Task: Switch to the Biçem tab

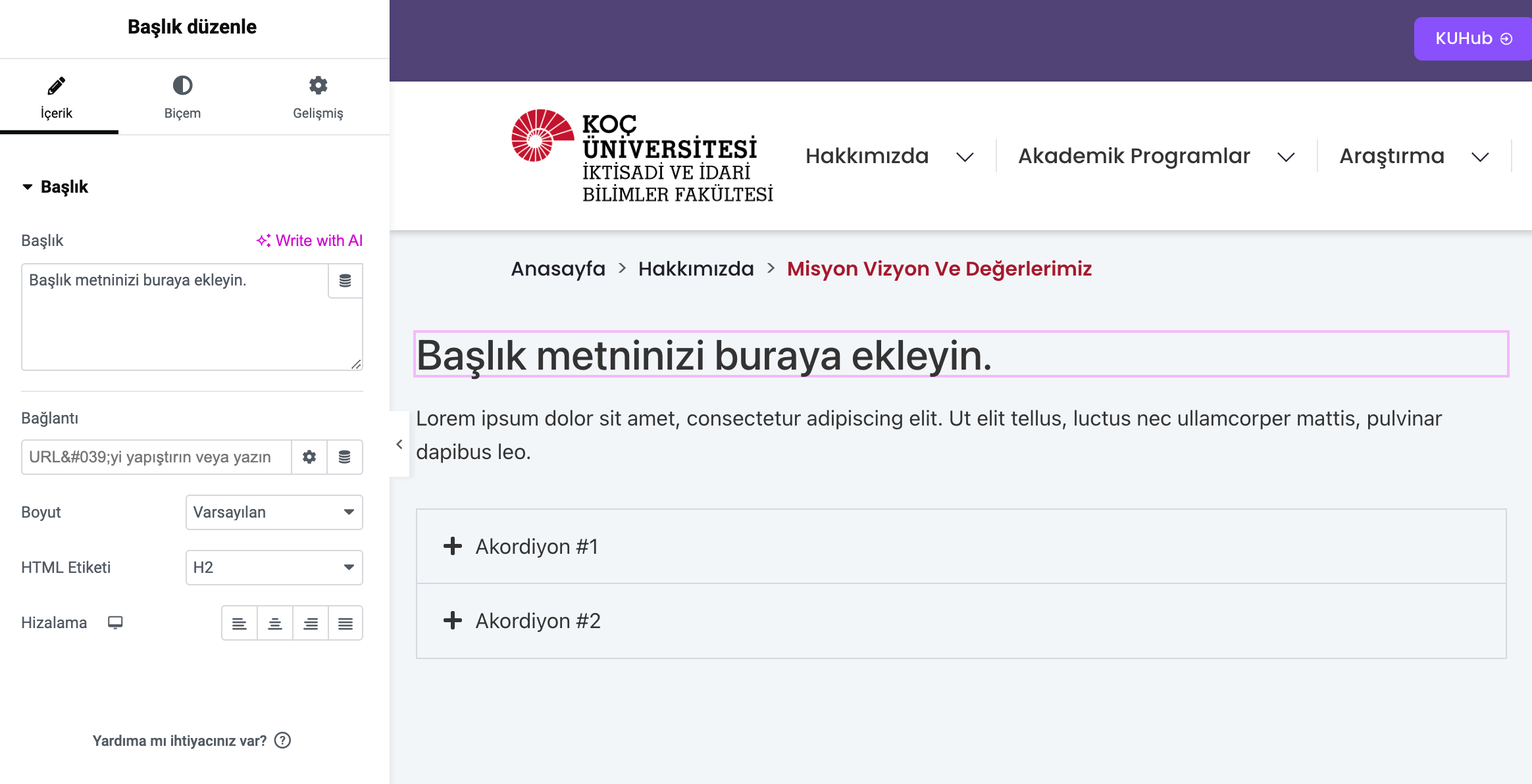Action: point(182,97)
